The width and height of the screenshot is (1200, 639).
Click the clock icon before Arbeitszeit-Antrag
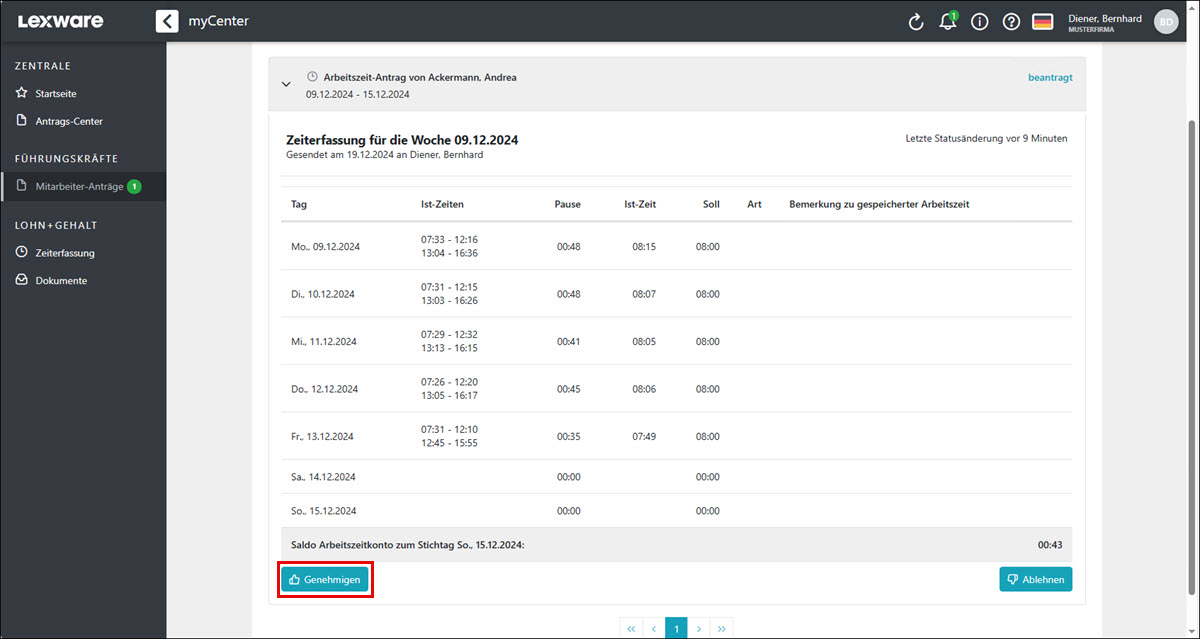tap(312, 77)
